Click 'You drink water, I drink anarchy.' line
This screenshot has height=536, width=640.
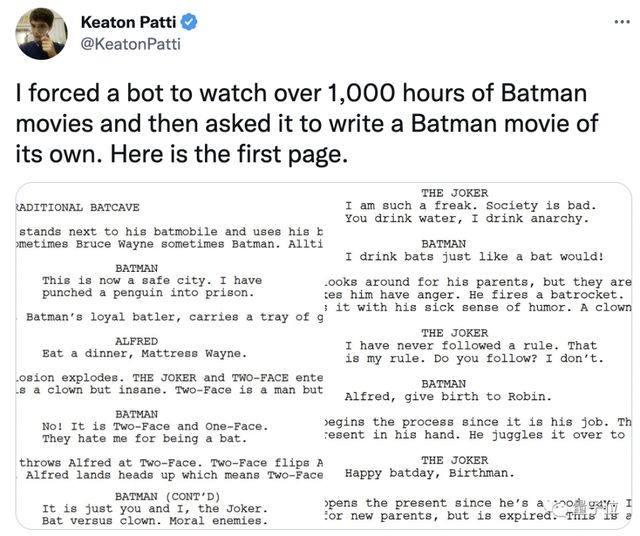[466, 218]
